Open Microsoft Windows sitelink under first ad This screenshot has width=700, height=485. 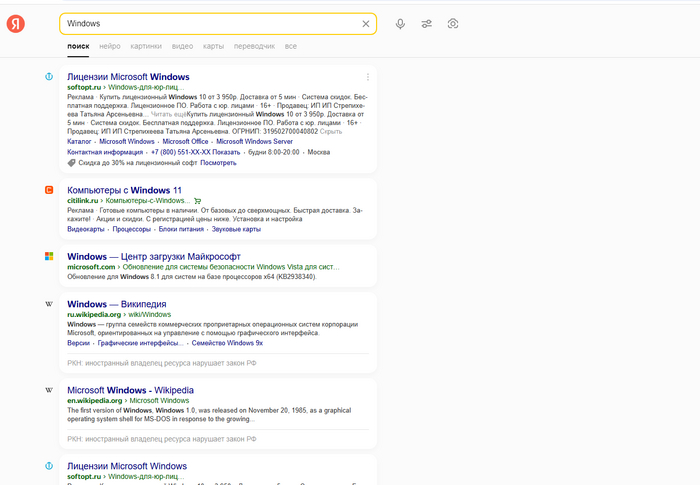pos(127,142)
